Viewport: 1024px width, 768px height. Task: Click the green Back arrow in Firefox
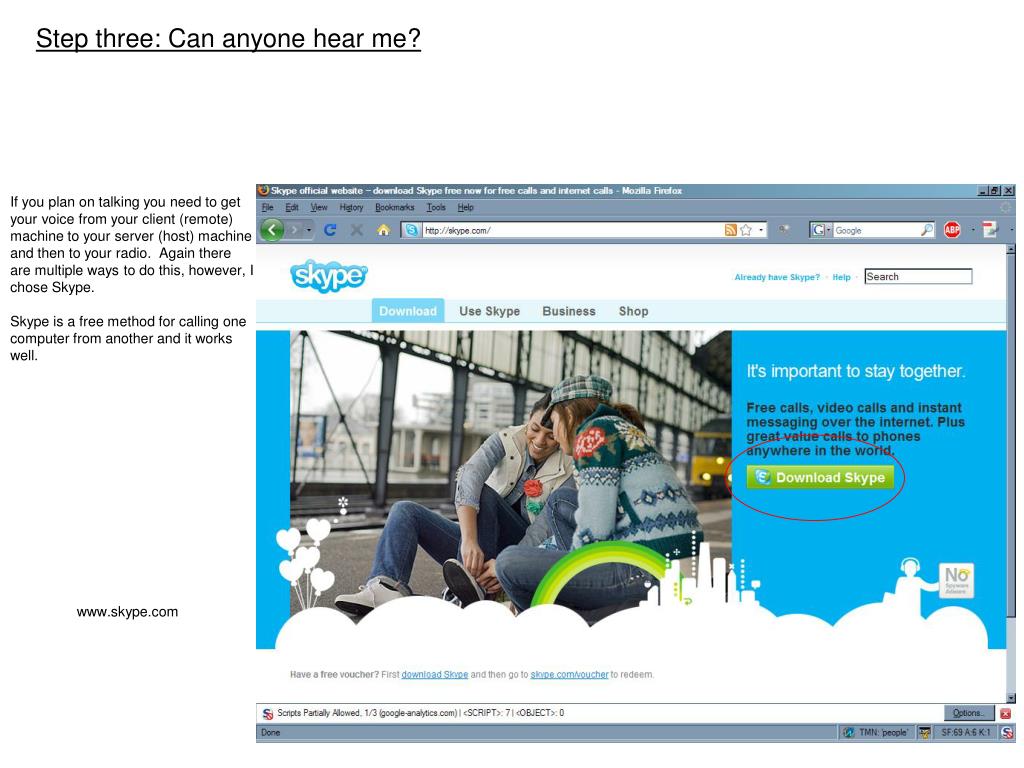coord(272,230)
